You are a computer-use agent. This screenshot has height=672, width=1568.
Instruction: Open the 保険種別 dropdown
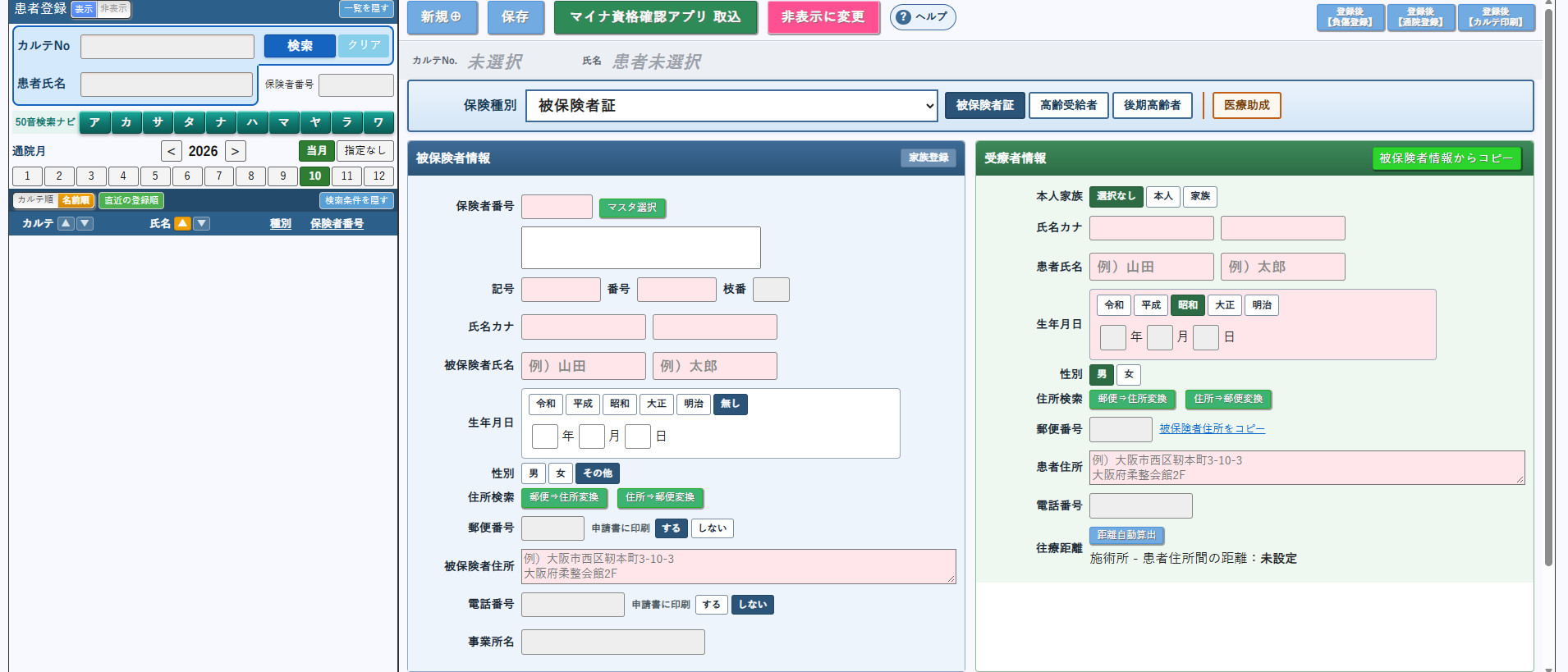731,106
